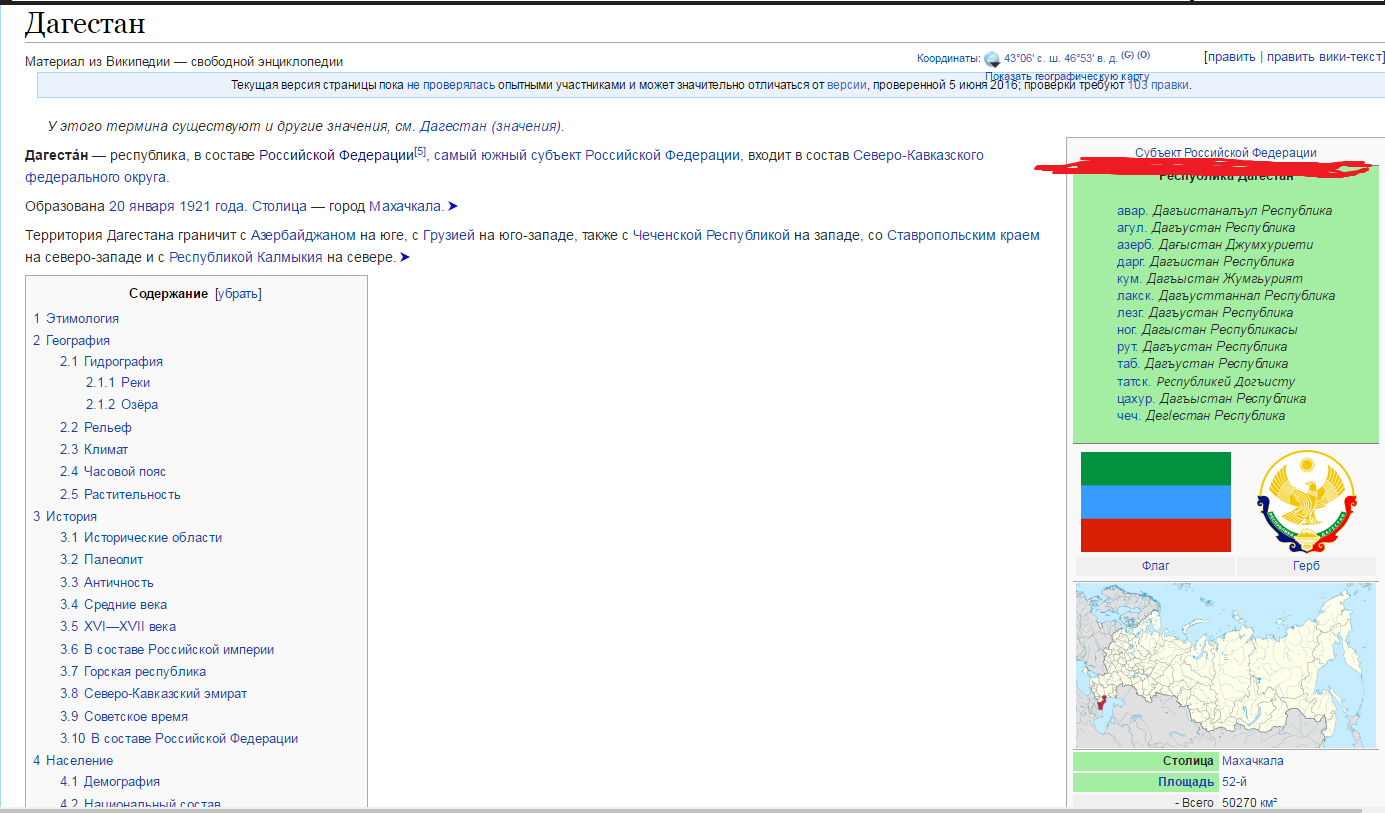Jump to "3 История" in contents

[65, 517]
